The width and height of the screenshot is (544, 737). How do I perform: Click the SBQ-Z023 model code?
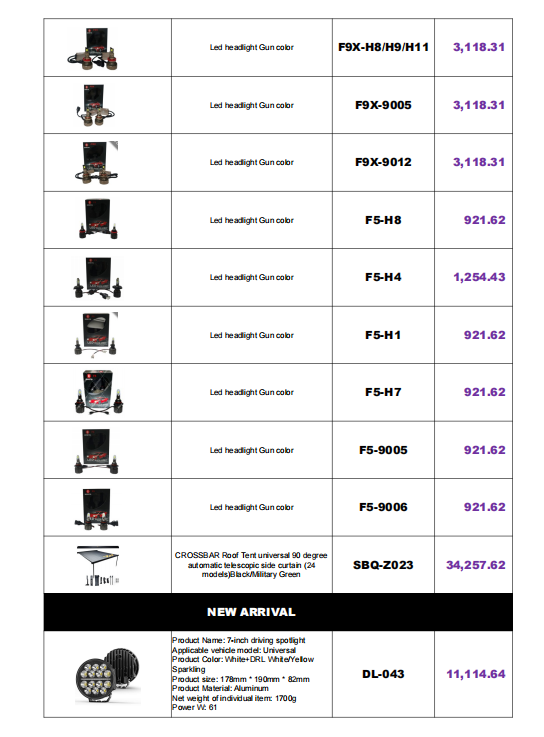click(383, 565)
